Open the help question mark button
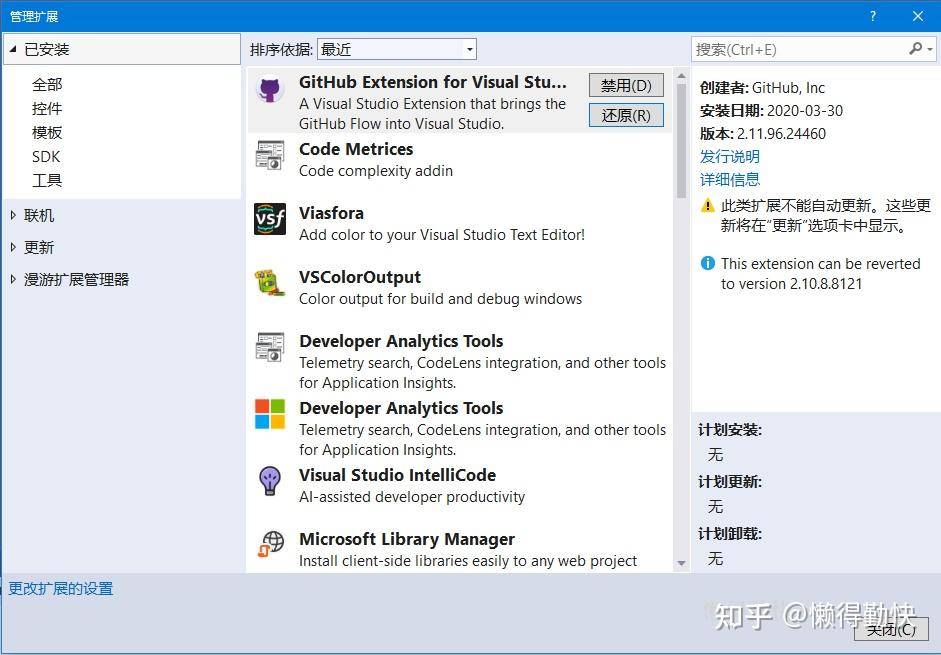Image resolution: width=941 pixels, height=655 pixels. click(x=873, y=16)
